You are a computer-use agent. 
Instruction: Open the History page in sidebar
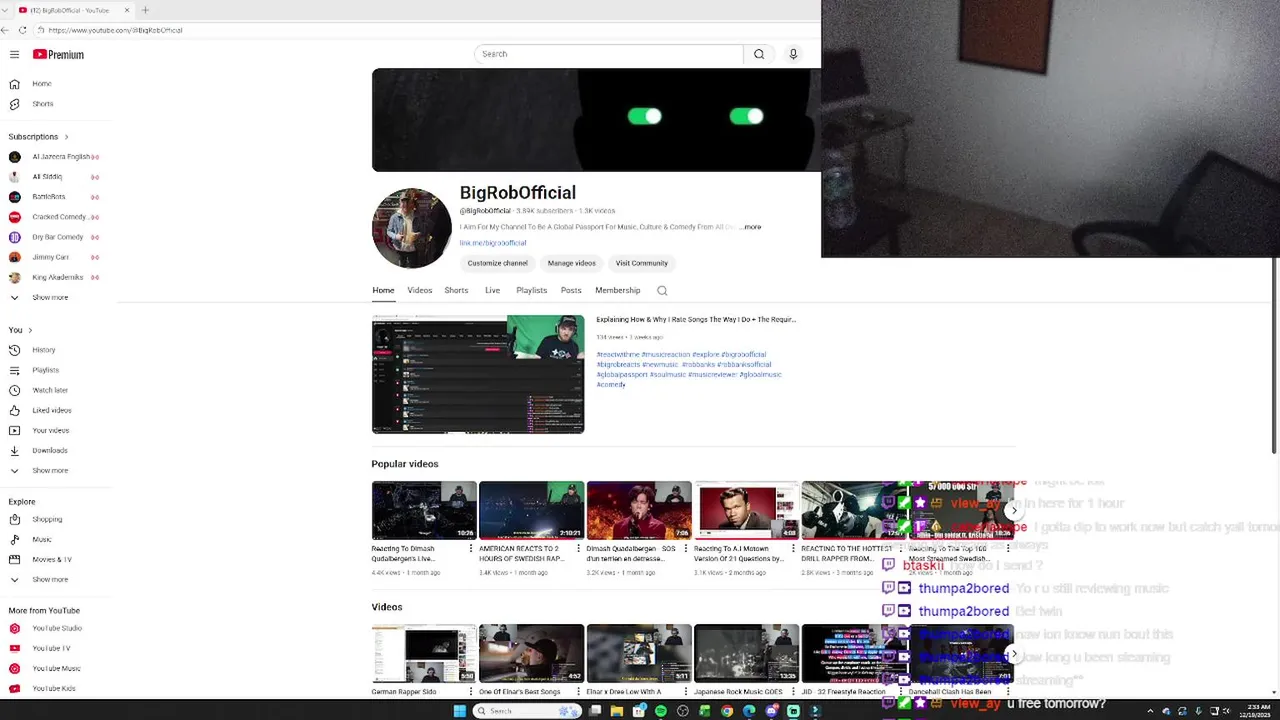(x=43, y=350)
